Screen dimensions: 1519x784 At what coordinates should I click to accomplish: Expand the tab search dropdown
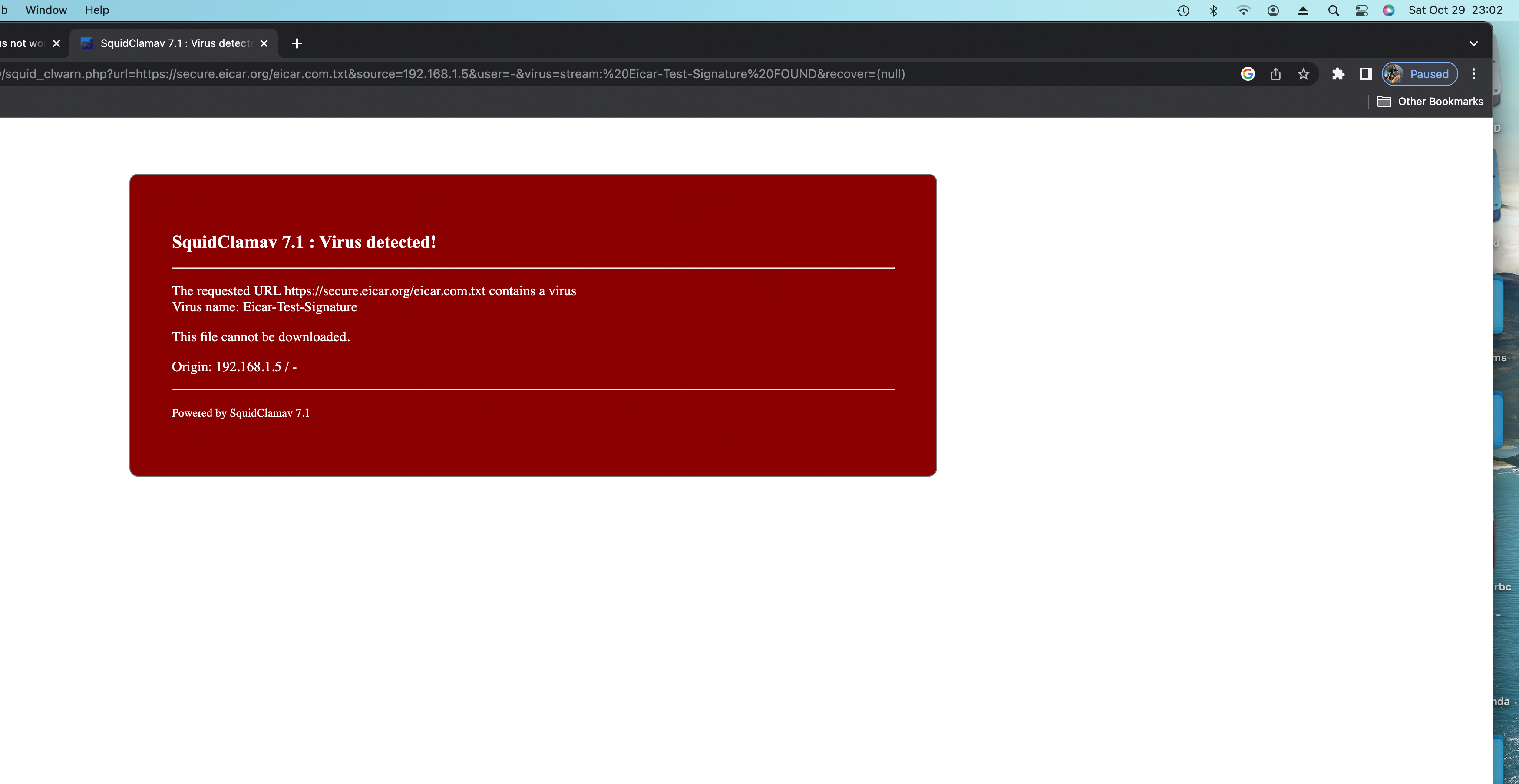[x=1473, y=43]
